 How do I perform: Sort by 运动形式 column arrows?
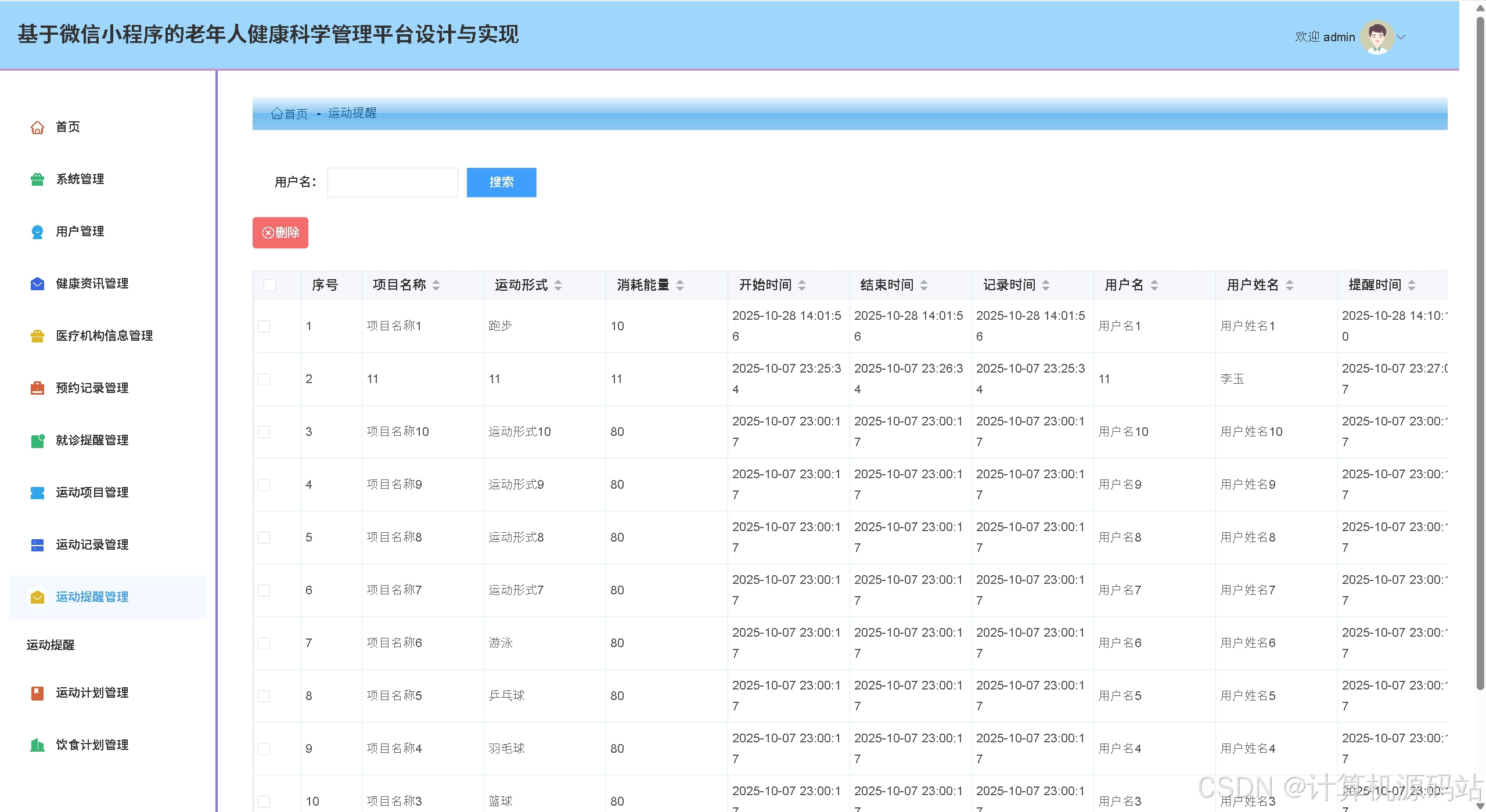pyautogui.click(x=558, y=285)
